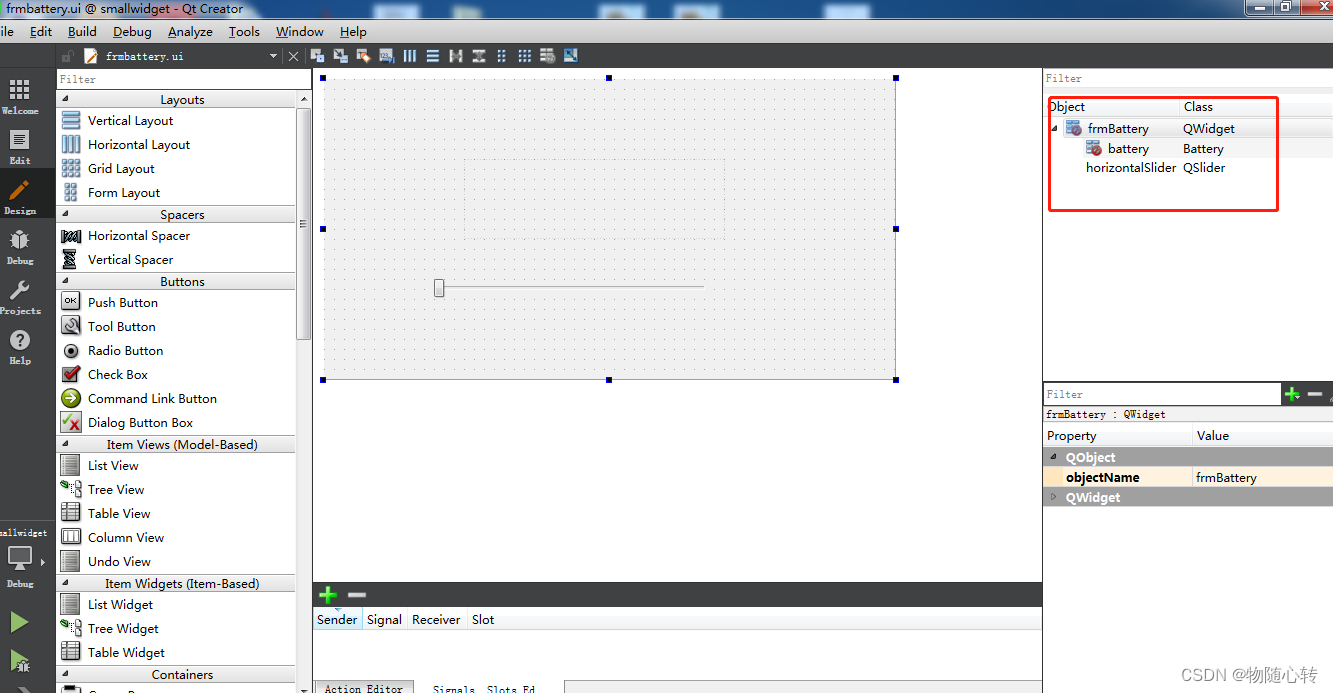Select the Vertical Layout widget
The image size is (1333, 693).
tap(130, 120)
